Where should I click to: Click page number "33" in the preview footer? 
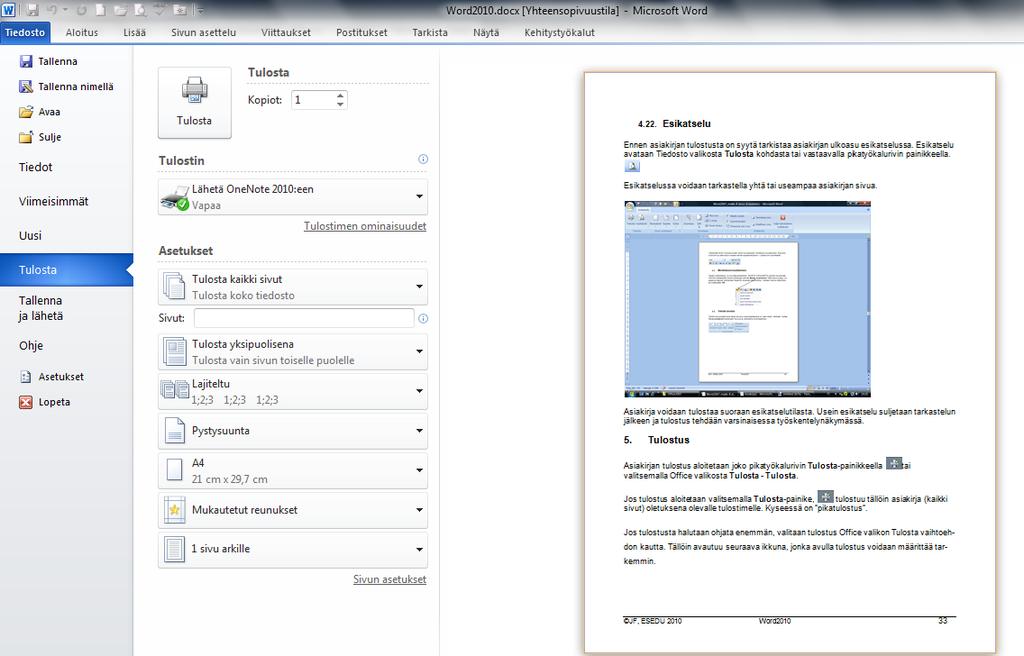[942, 621]
